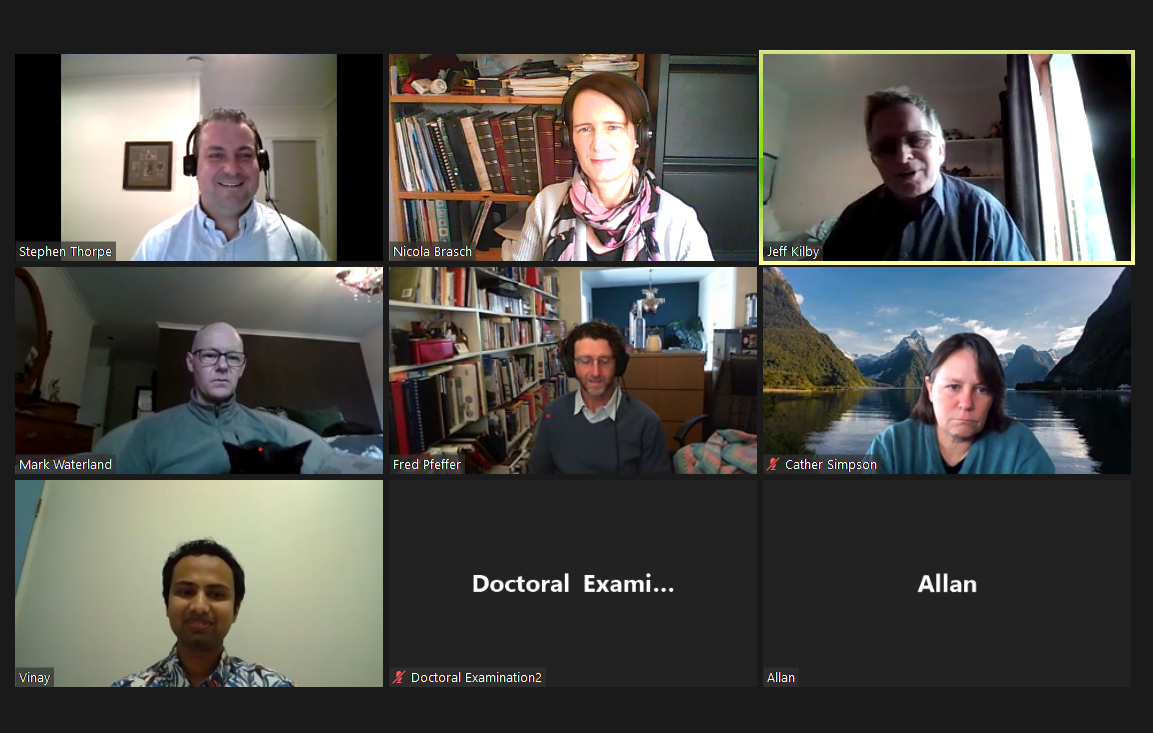Select Mark Waterland's video tile

click(x=199, y=371)
